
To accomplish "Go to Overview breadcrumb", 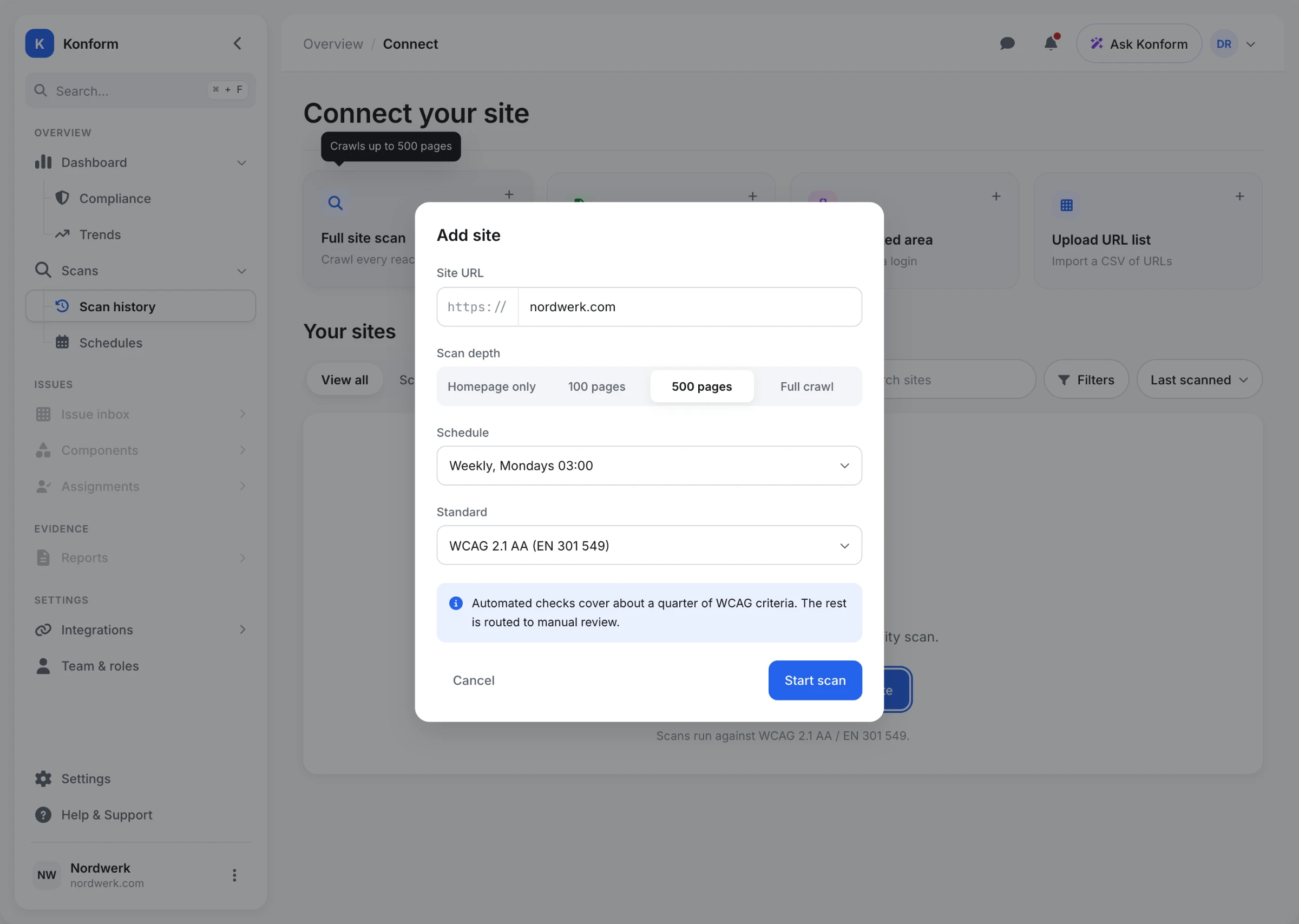I will [333, 44].
